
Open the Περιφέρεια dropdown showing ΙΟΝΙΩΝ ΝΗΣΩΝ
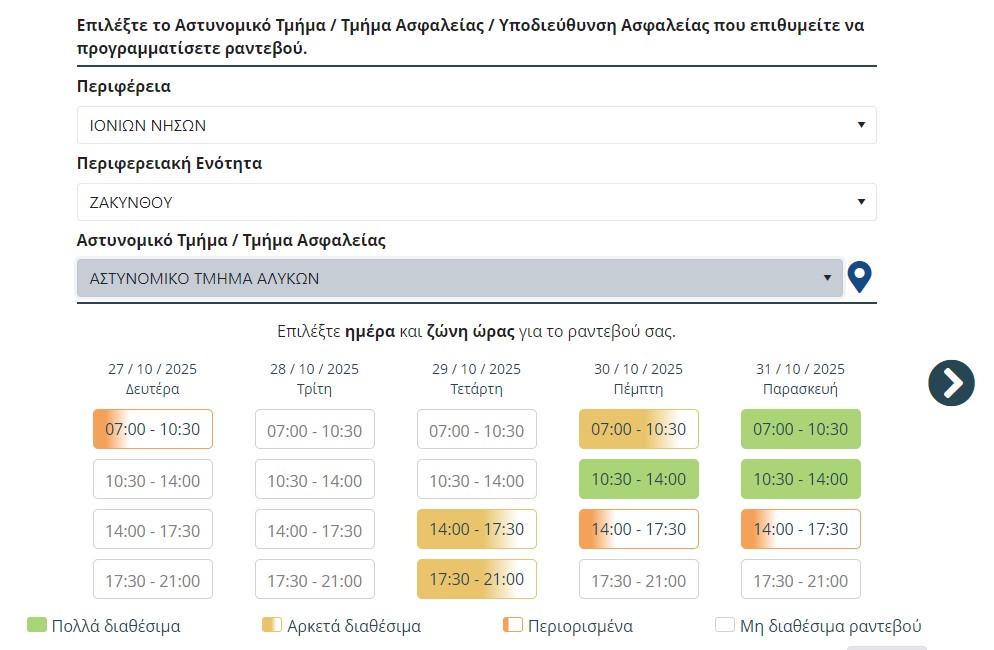476,125
